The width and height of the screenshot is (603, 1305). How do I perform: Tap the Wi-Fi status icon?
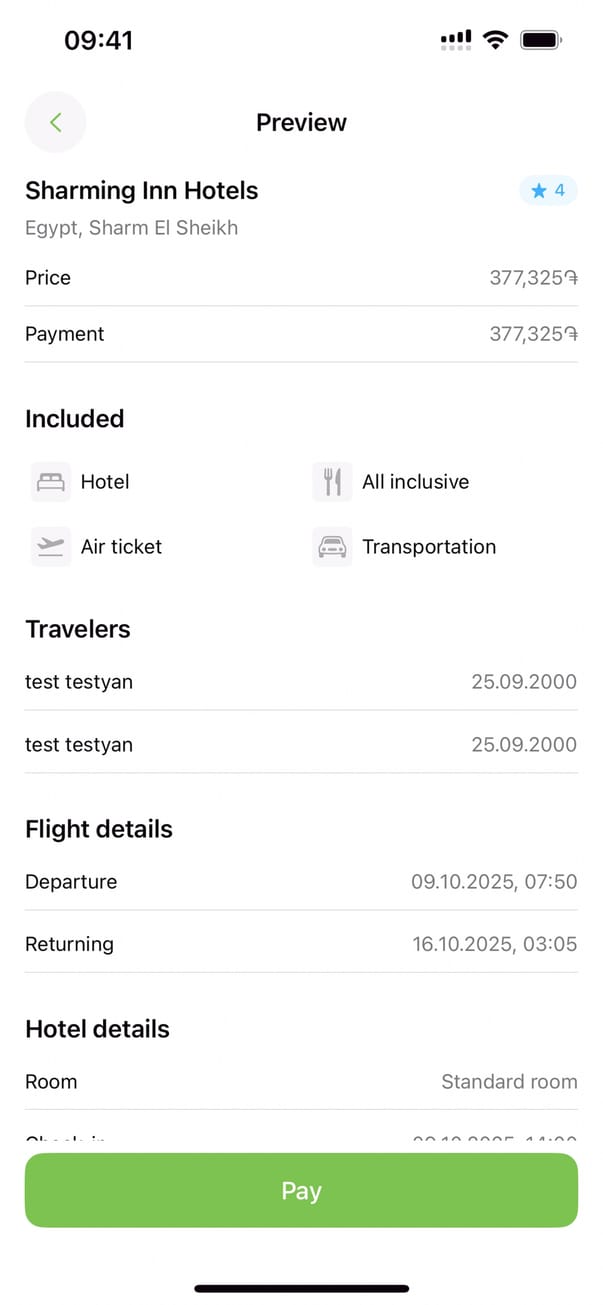[x=494, y=40]
